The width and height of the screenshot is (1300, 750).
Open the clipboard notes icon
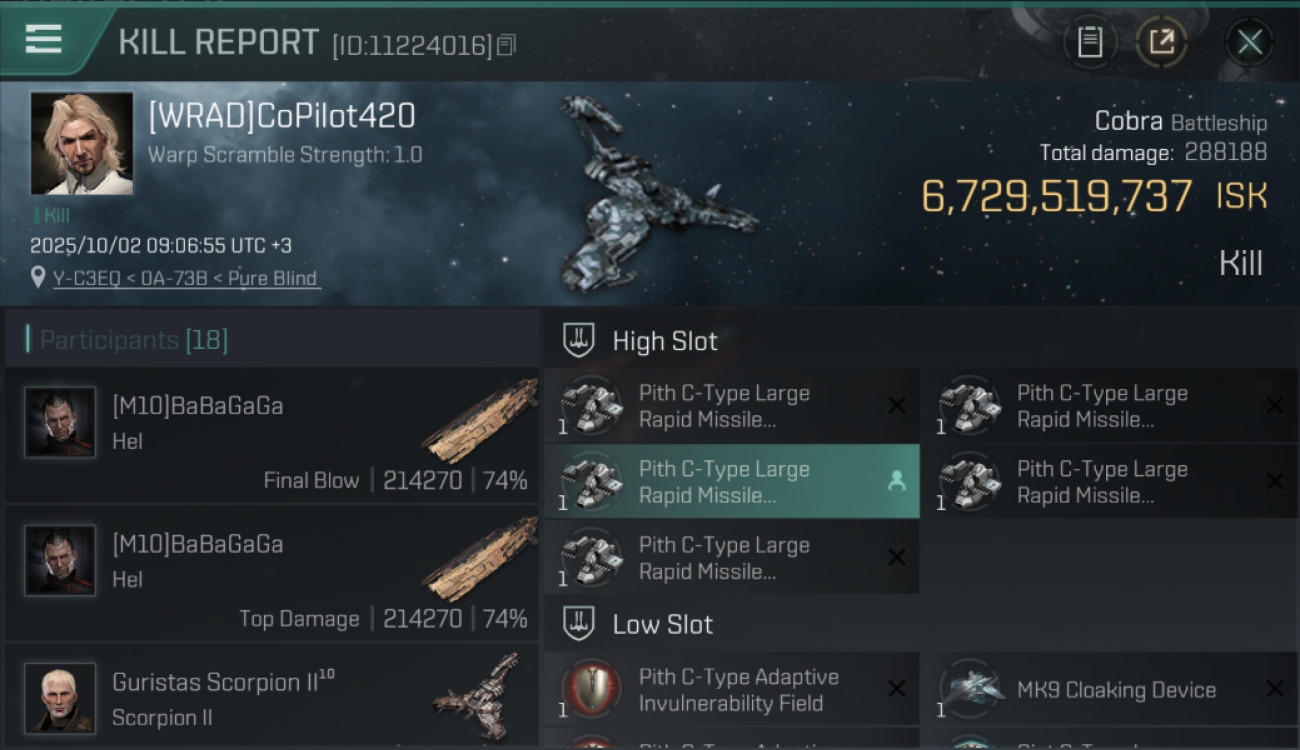[x=1090, y=42]
